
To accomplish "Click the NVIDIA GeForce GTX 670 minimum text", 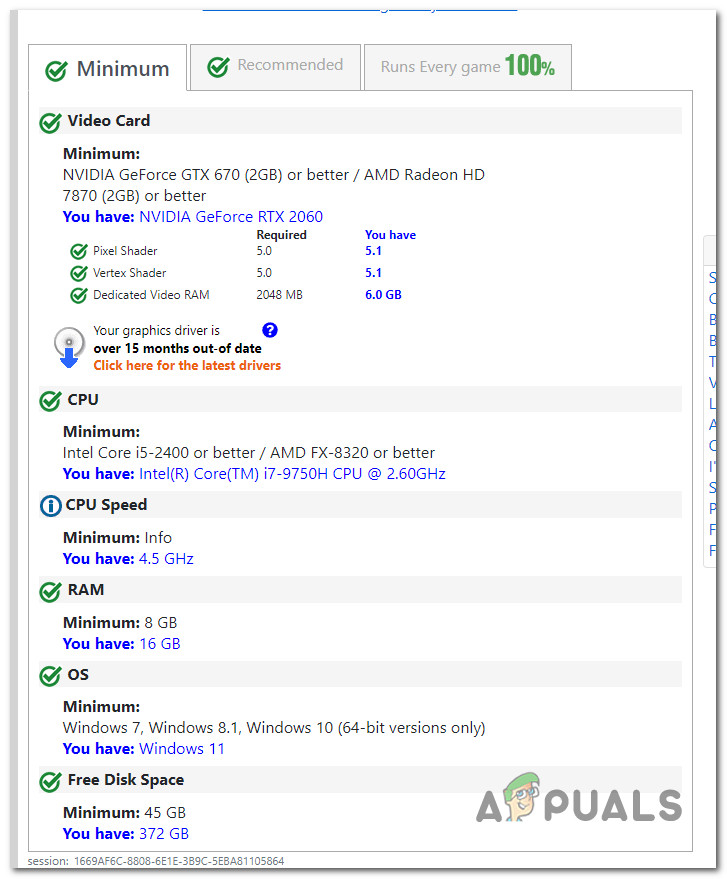I will click(x=274, y=186).
